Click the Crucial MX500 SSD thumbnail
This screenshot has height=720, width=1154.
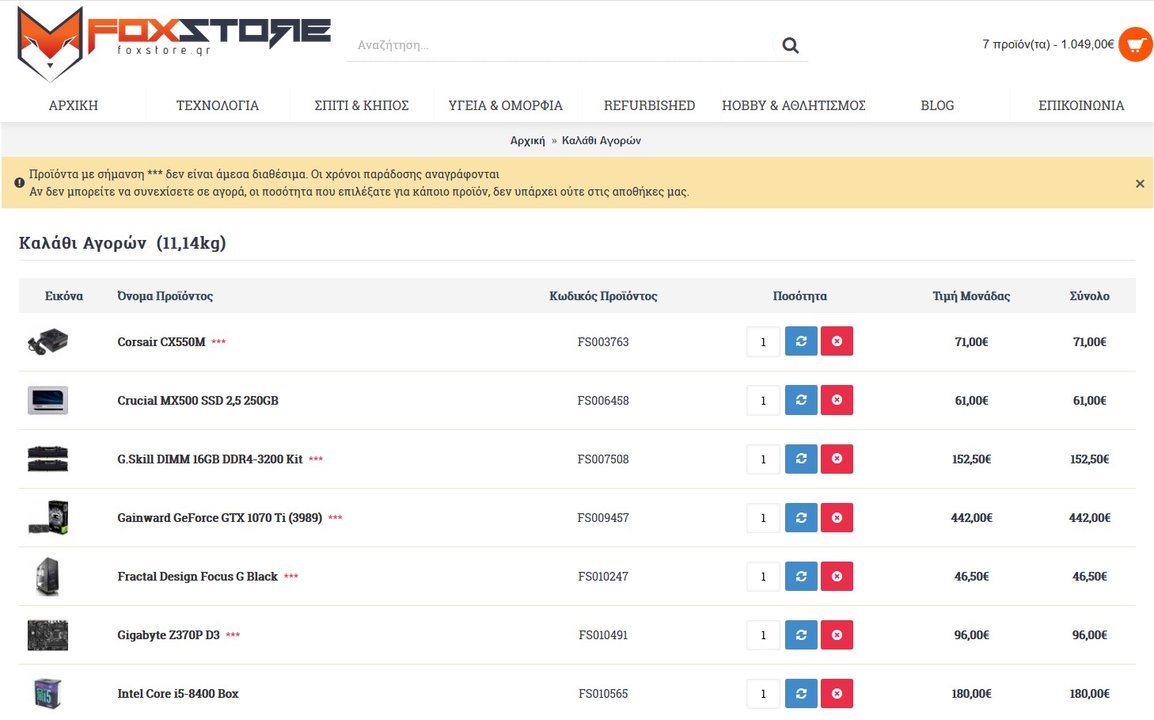tap(48, 400)
